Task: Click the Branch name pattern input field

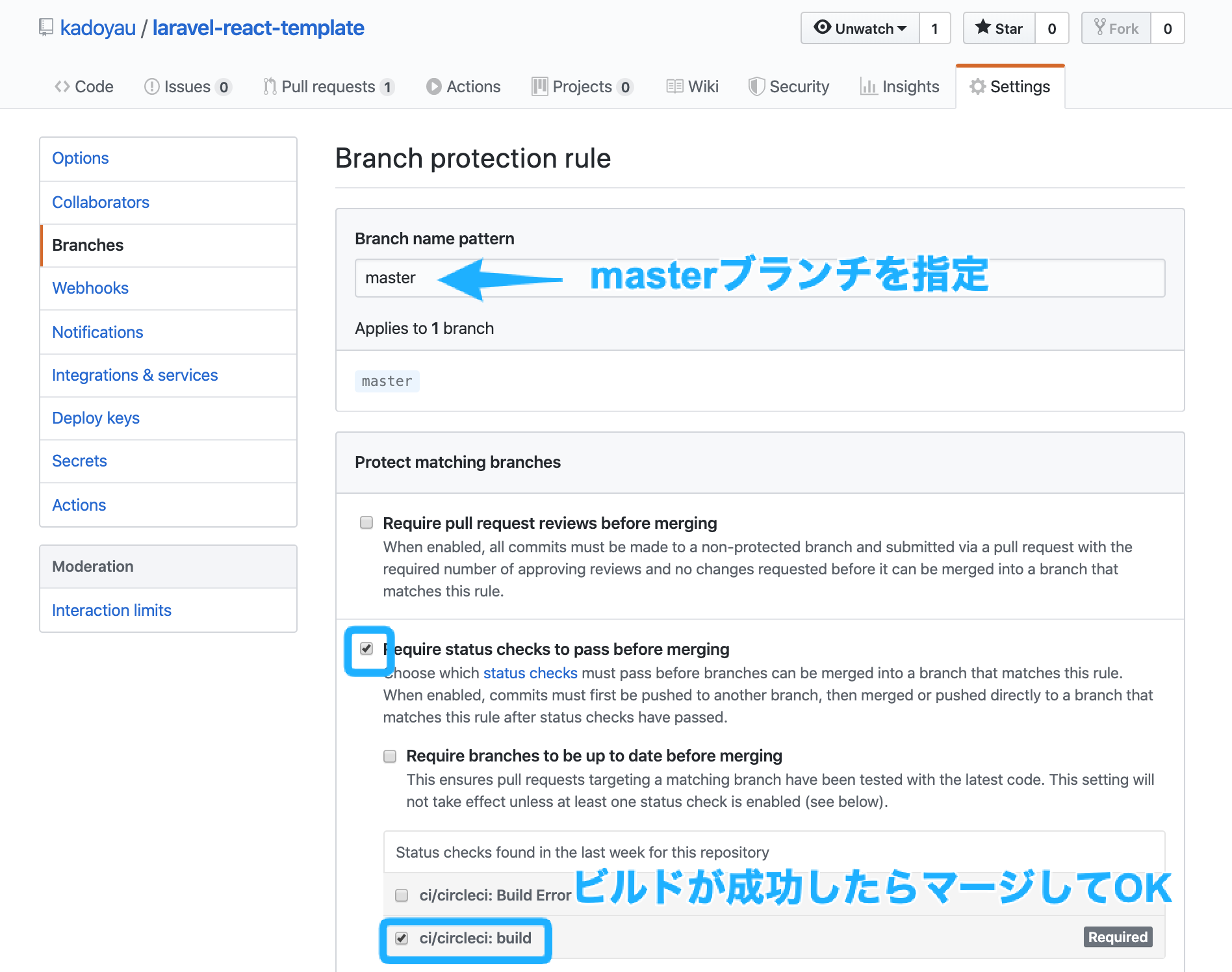Action: 760,278
